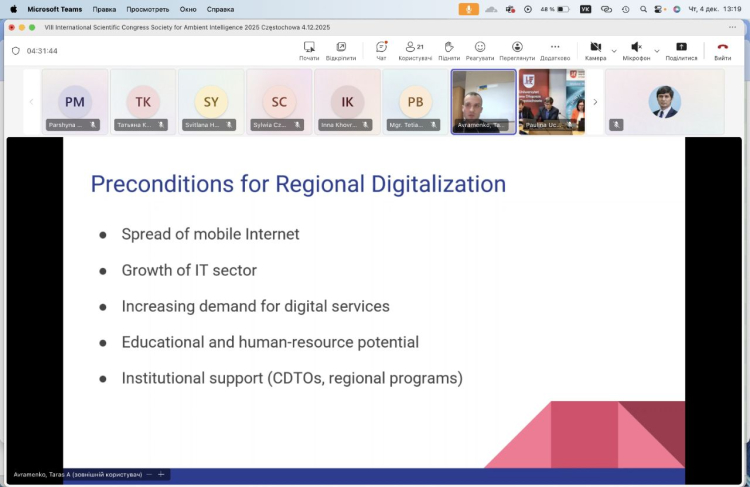This screenshot has width=750, height=487.
Task: Toggle the camera on
Action: click(594, 50)
